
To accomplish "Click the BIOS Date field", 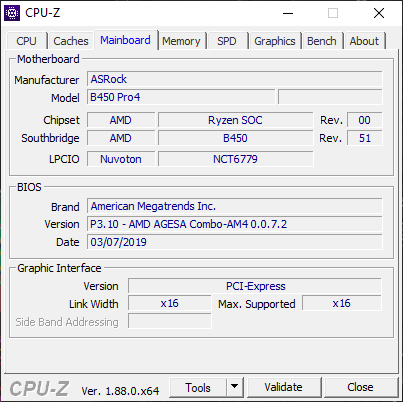I will pos(235,242).
